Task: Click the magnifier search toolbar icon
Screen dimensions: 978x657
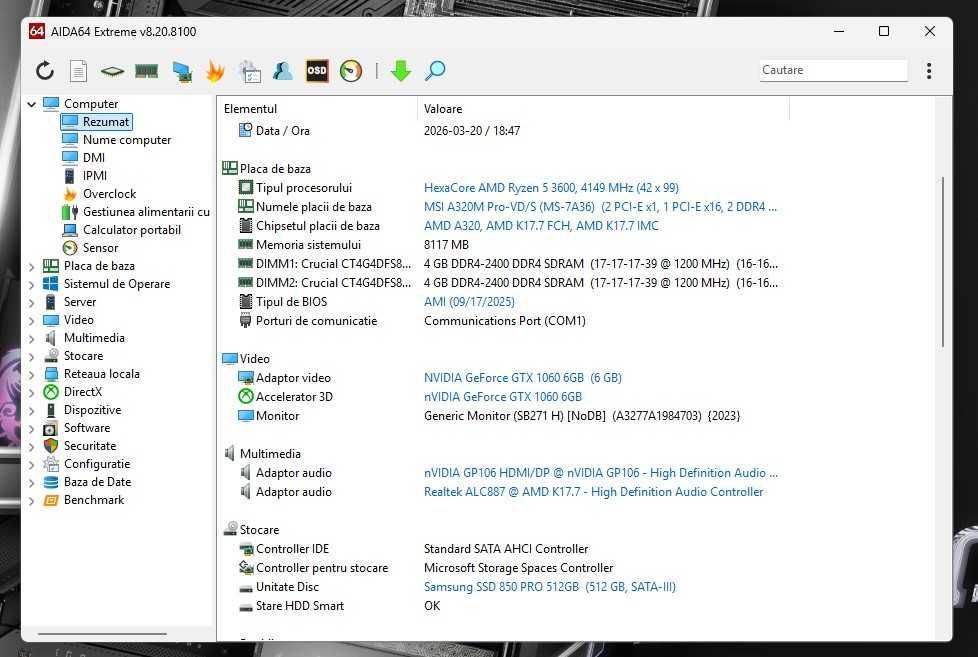Action: coord(435,71)
